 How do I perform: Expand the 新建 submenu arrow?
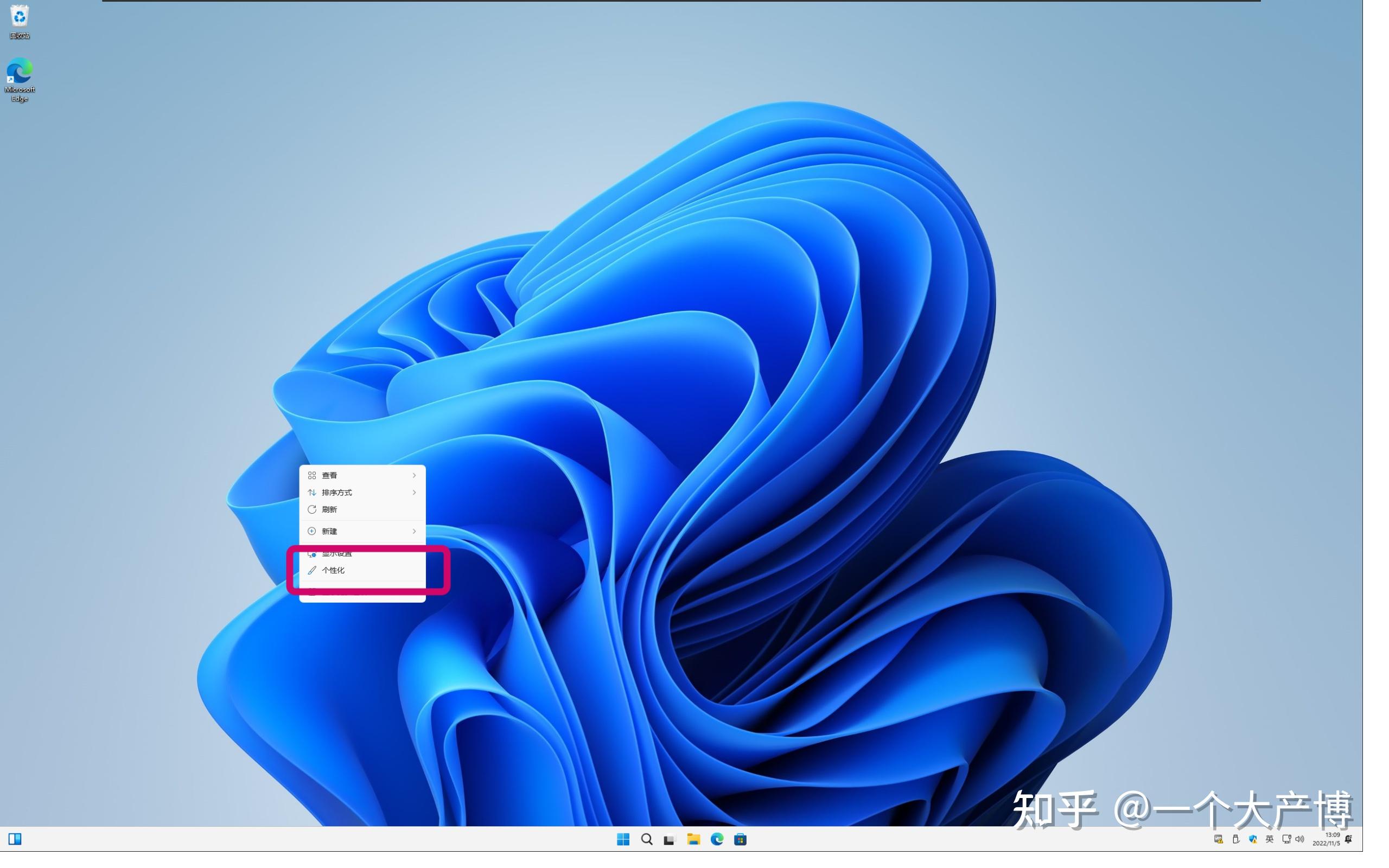click(414, 531)
